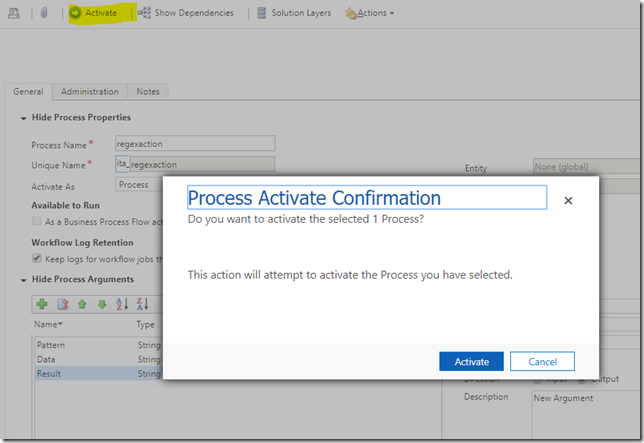Sort arguments descending Z to A
The height and width of the screenshot is (443, 644).
[143, 304]
